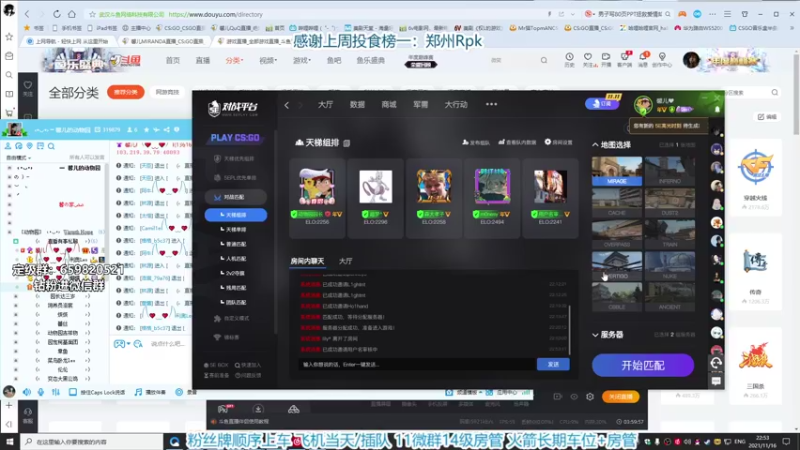Viewport: 800px width, 450px height.
Task: Click the publish team icon
Action: point(465,142)
